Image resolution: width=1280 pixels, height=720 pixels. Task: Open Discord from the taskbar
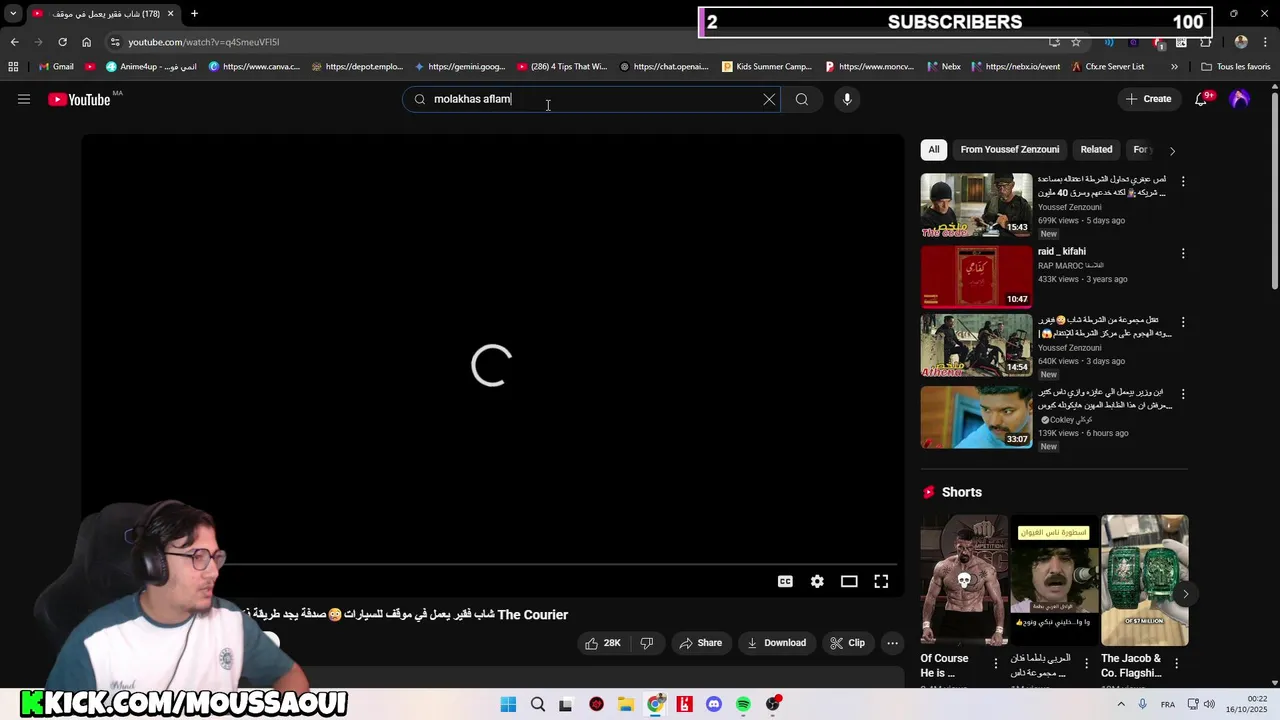click(714, 704)
